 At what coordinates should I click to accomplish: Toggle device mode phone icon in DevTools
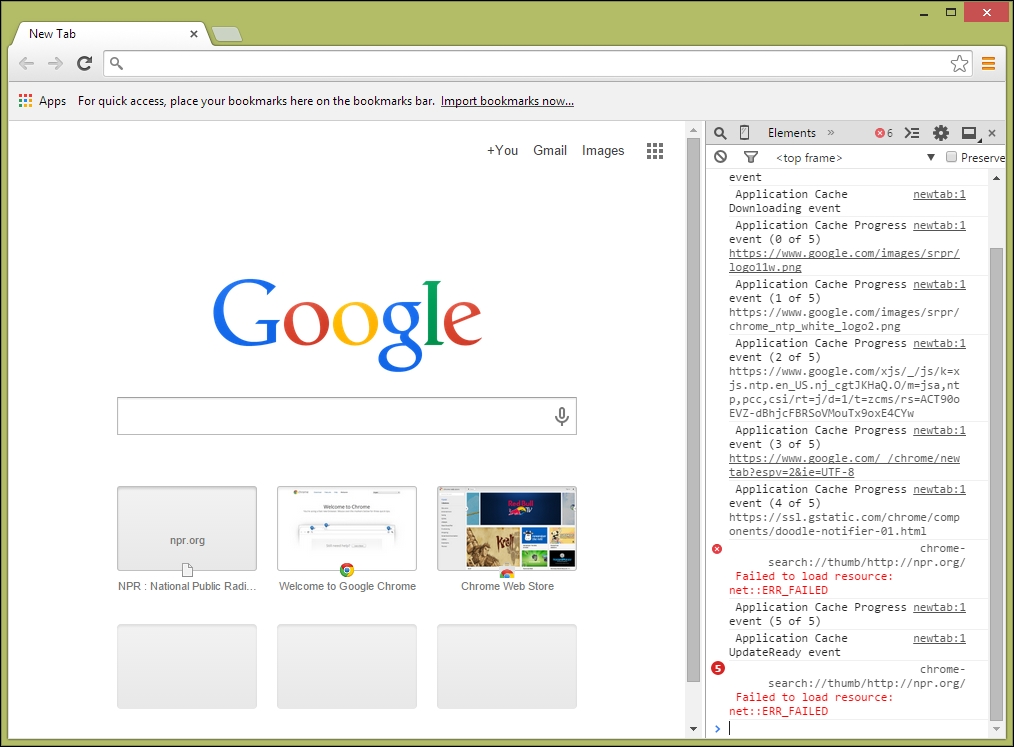pos(744,133)
